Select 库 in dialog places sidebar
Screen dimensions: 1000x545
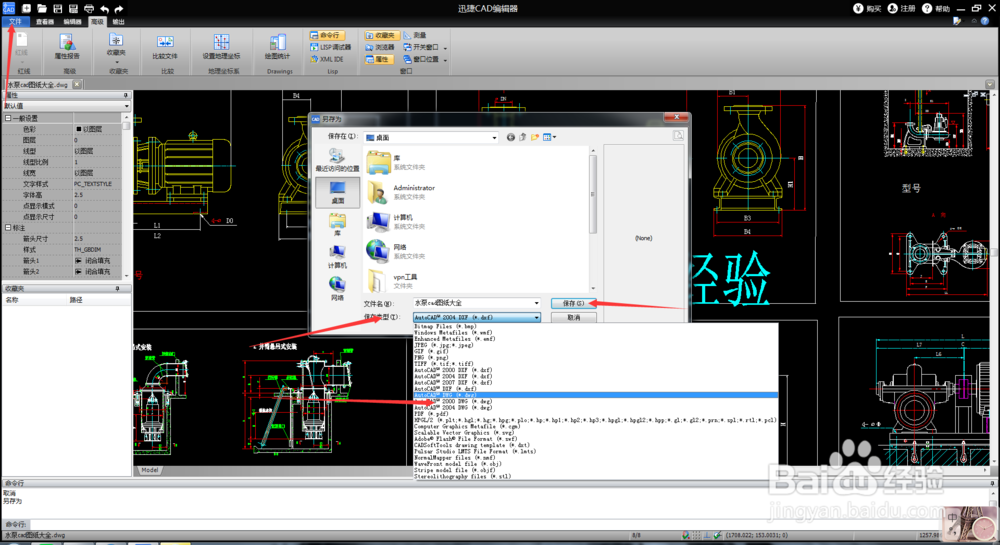[x=337, y=224]
